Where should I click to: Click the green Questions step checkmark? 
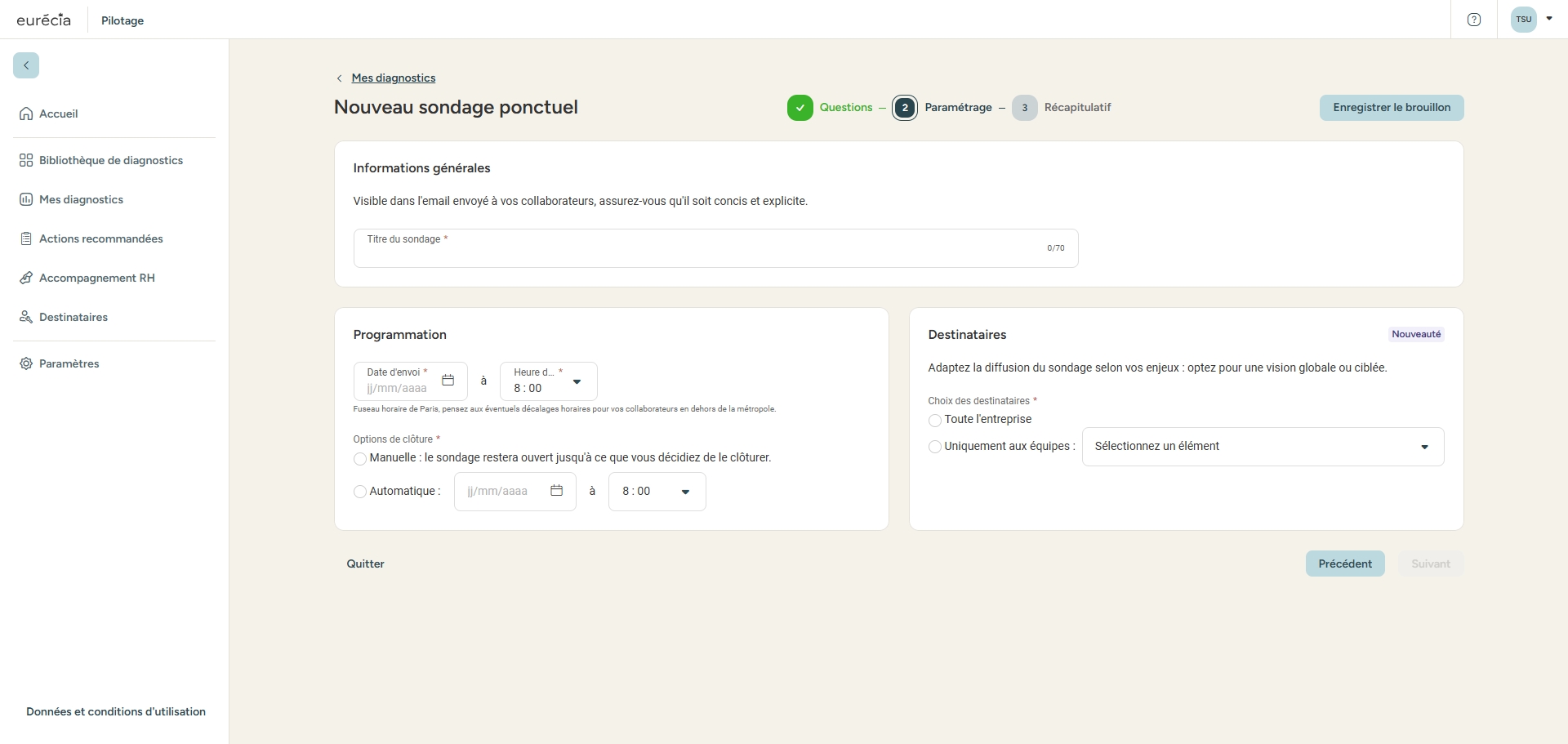pyautogui.click(x=800, y=108)
